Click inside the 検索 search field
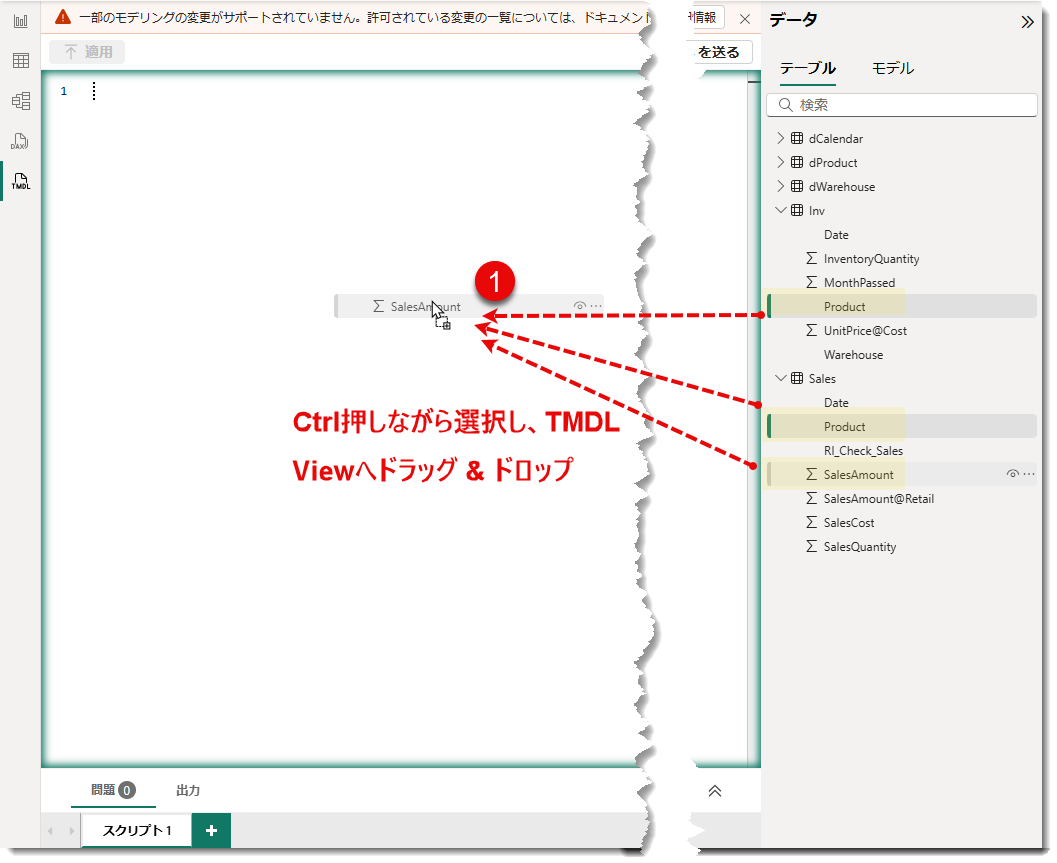Image resolution: width=1057 pixels, height=863 pixels. pyautogui.click(x=900, y=105)
